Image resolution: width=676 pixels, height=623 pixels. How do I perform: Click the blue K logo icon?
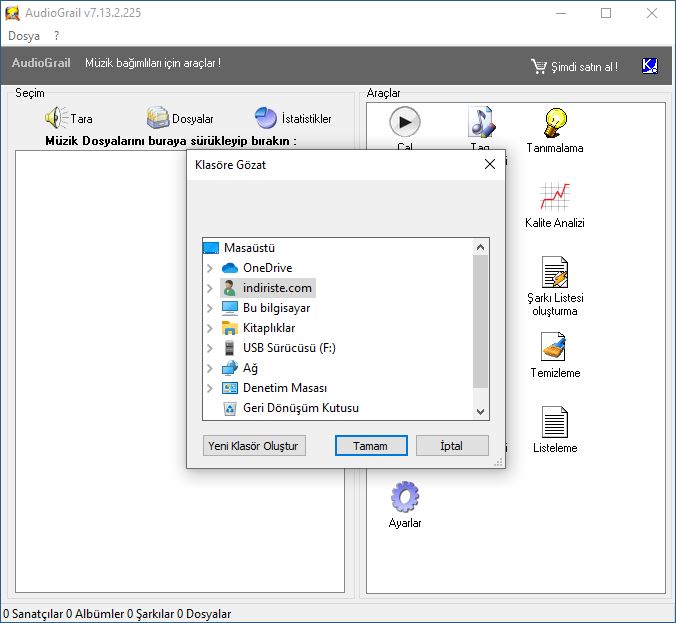(x=650, y=66)
